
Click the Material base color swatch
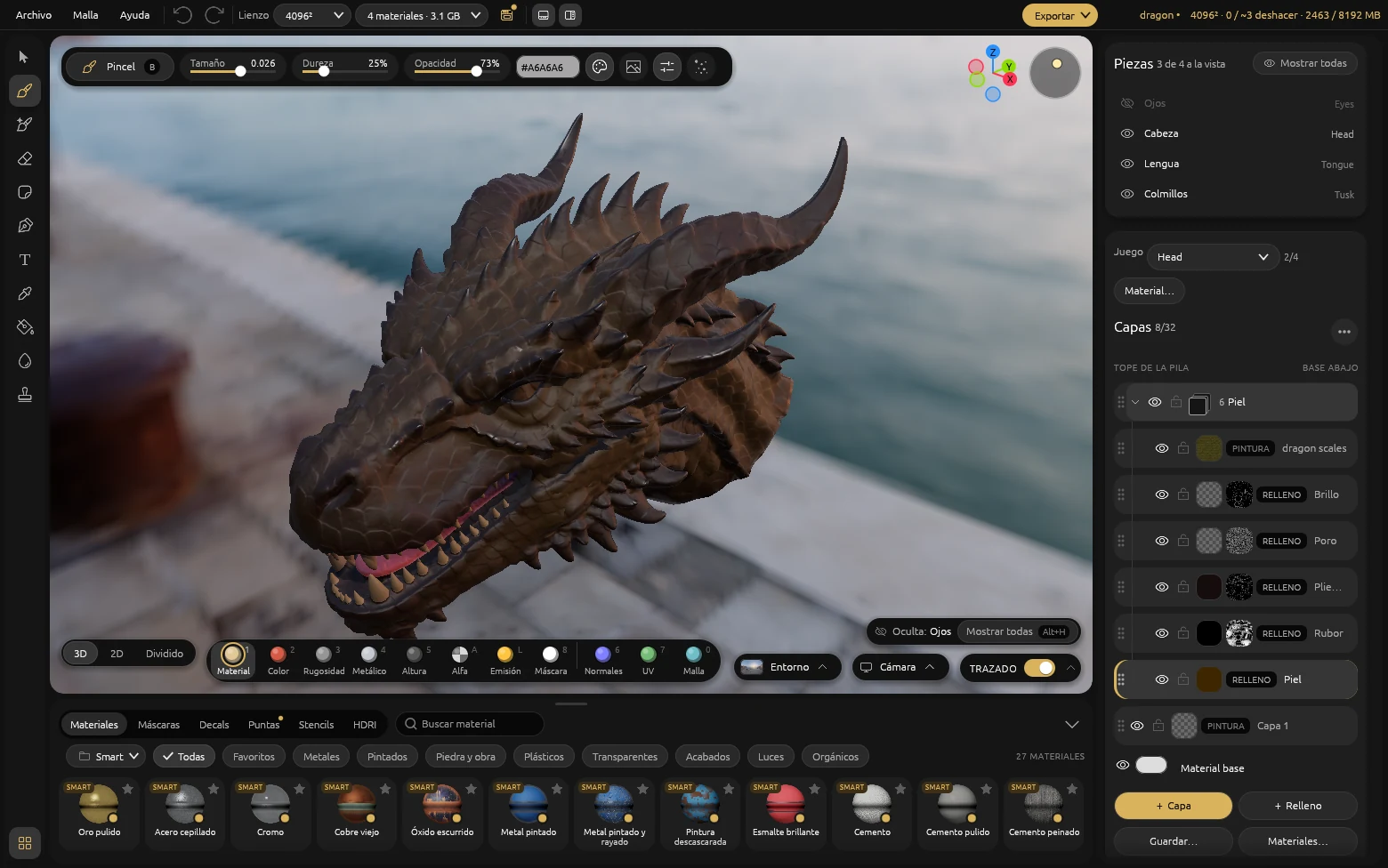pos(1151,766)
